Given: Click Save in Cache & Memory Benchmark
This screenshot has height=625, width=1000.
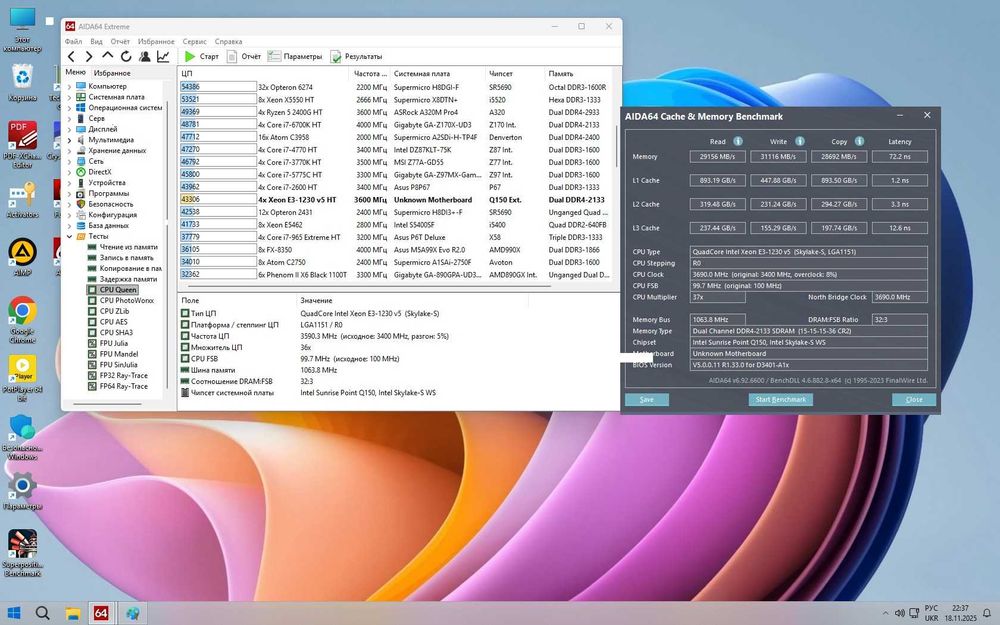Looking at the screenshot, I should 647,399.
